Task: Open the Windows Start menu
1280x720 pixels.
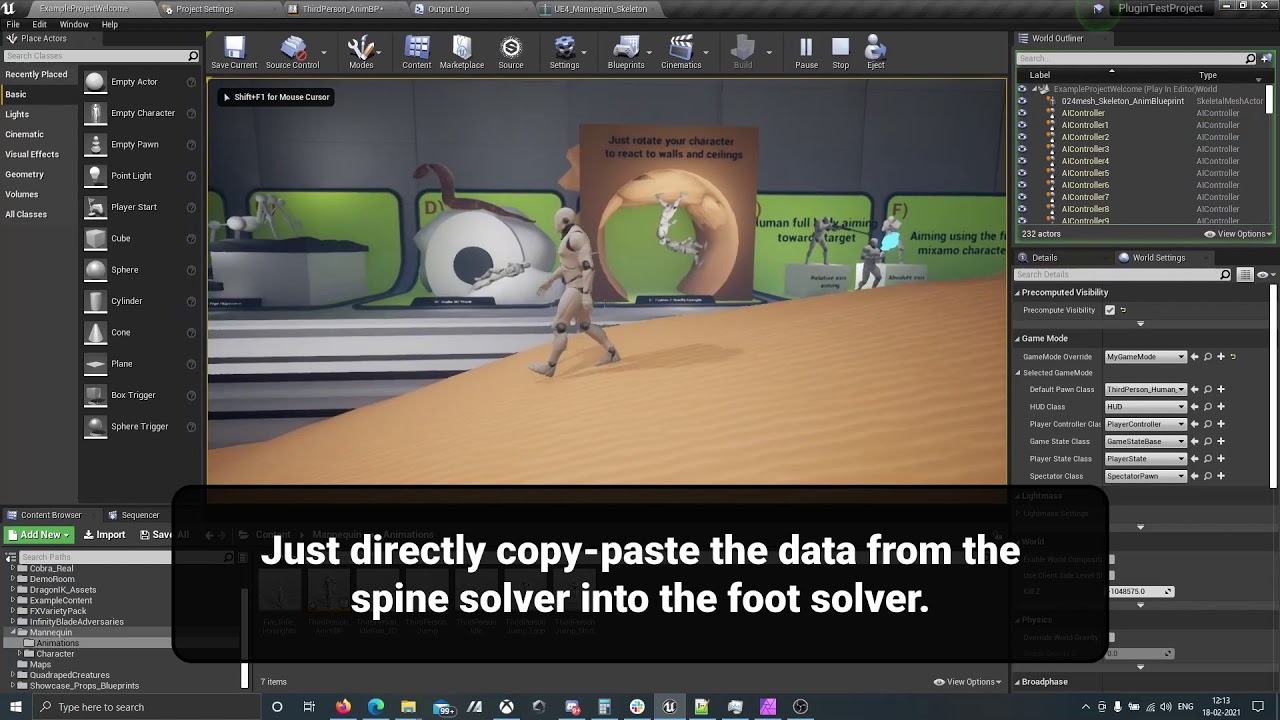Action: 16,707
